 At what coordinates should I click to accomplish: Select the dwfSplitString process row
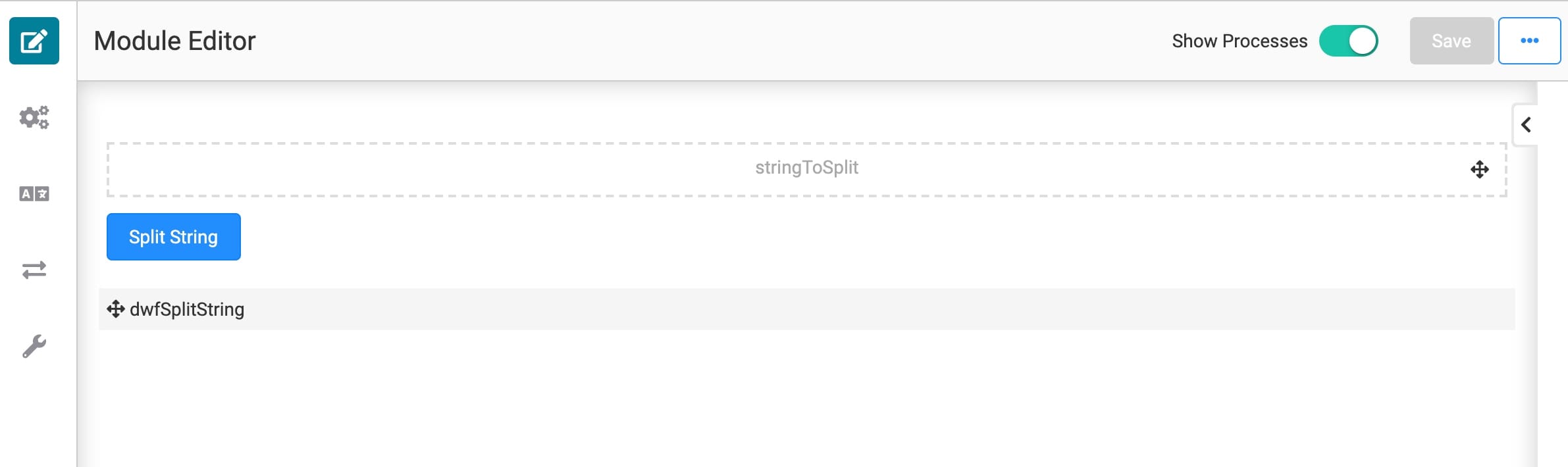click(807, 309)
